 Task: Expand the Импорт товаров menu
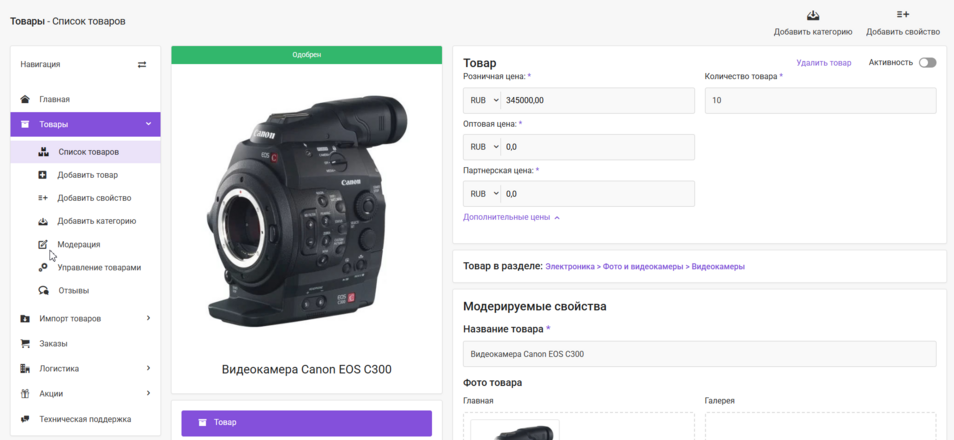click(148, 319)
